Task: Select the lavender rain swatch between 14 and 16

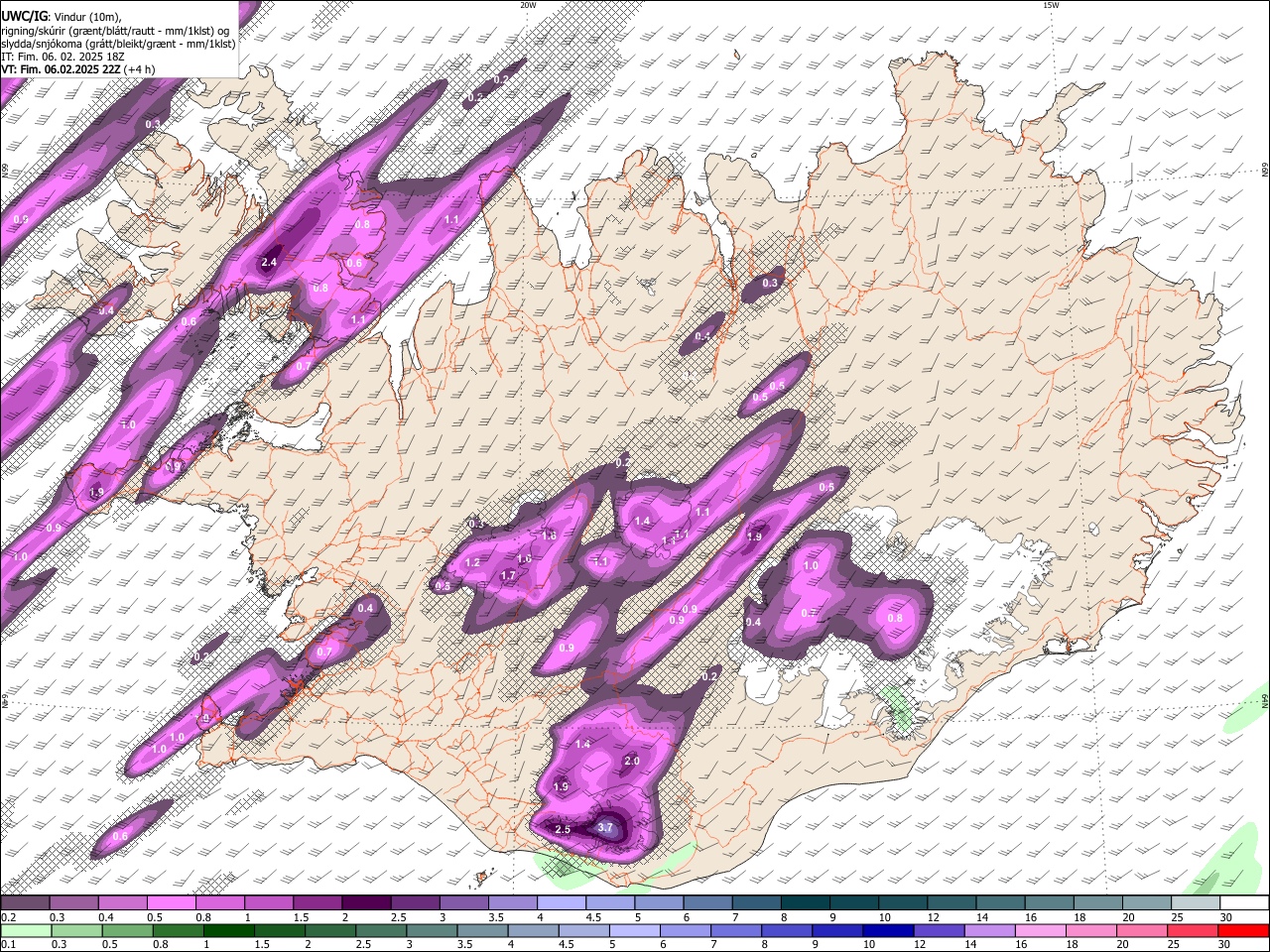Action: point(991,930)
